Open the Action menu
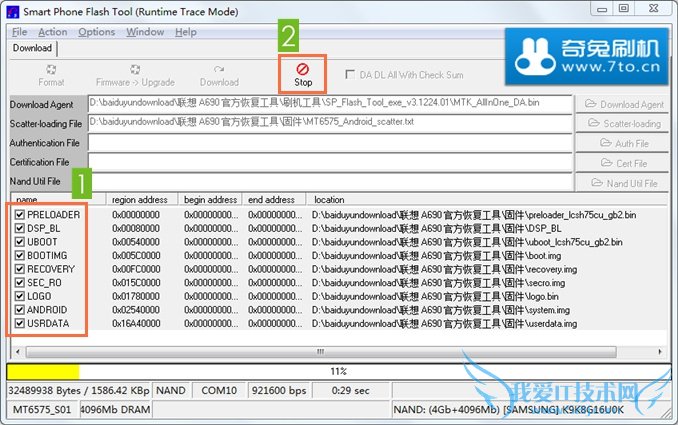Screen dimensions: 678x425 point(53,32)
